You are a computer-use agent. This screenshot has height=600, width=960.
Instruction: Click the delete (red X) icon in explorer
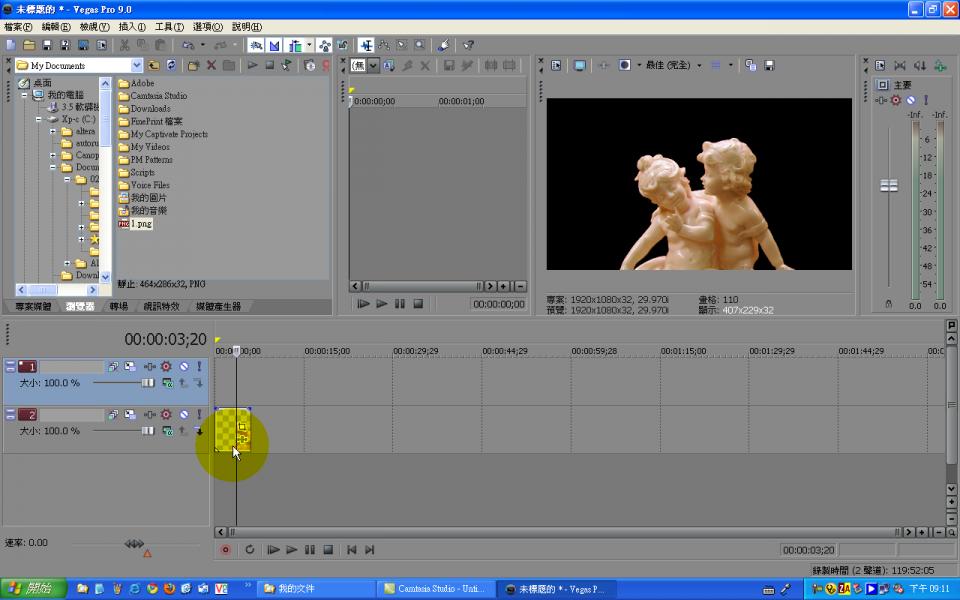[x=211, y=65]
